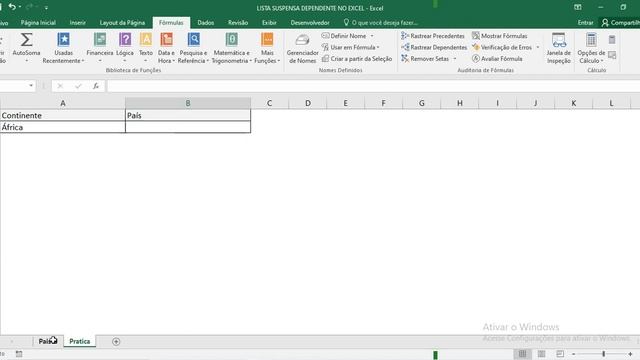Click Calcular Planilha icon
The image size is (640, 360).
[x=612, y=55]
